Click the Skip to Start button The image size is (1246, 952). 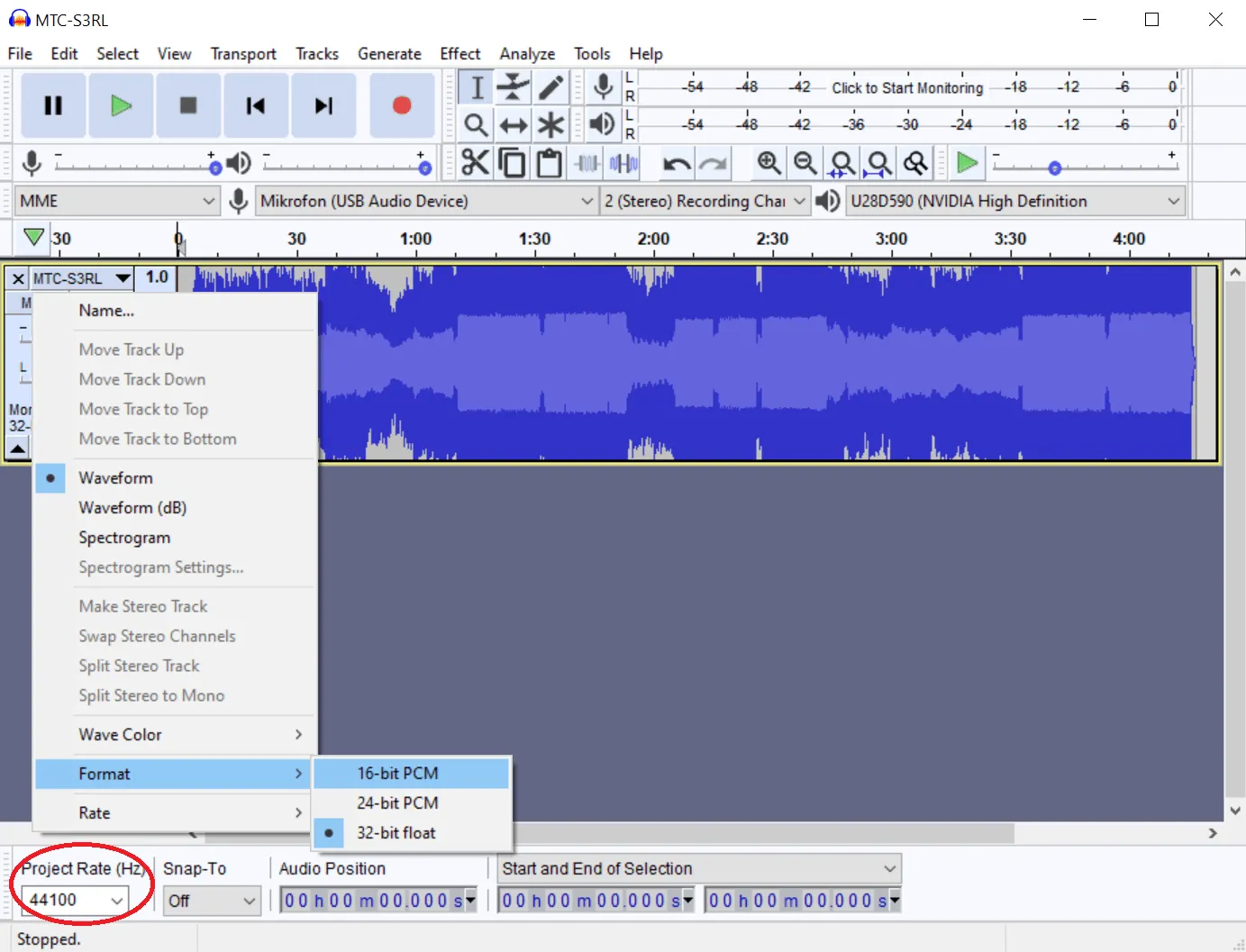pos(256,105)
